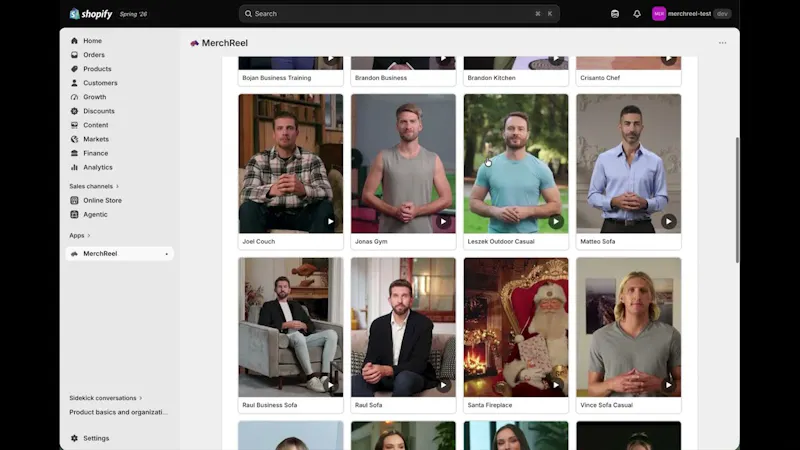The image size is (800, 450).
Task: Click the Settings gear icon
Action: pos(74,438)
